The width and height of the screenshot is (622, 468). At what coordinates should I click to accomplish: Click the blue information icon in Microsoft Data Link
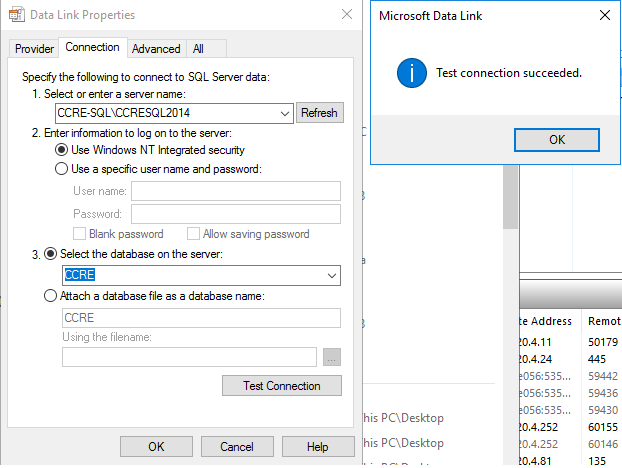pos(412,73)
